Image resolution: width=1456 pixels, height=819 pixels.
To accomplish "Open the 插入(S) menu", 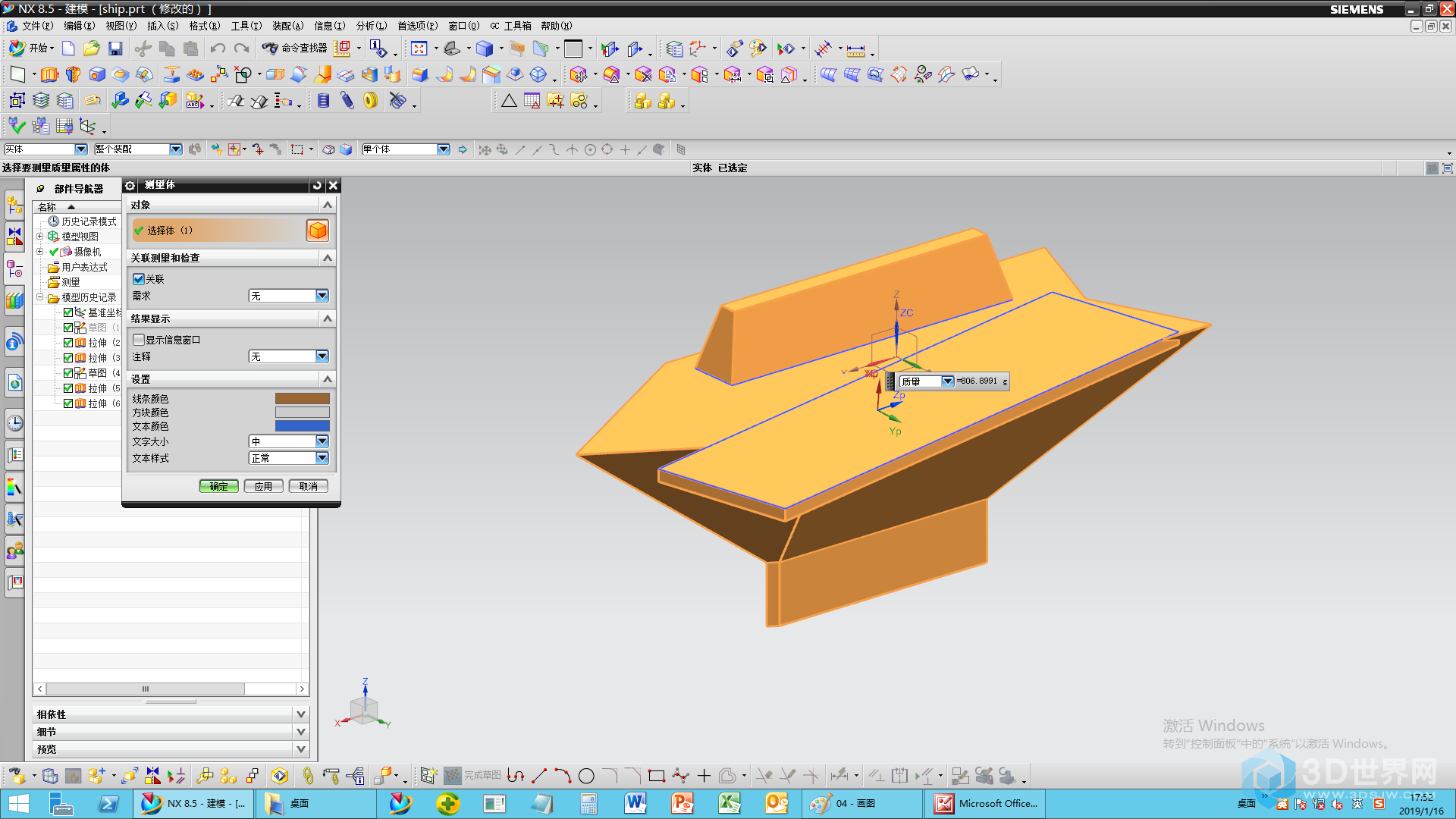I will (x=162, y=26).
